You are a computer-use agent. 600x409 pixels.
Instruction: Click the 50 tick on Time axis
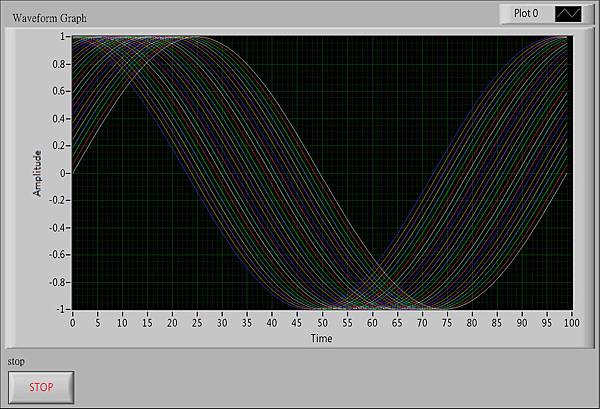pos(321,323)
